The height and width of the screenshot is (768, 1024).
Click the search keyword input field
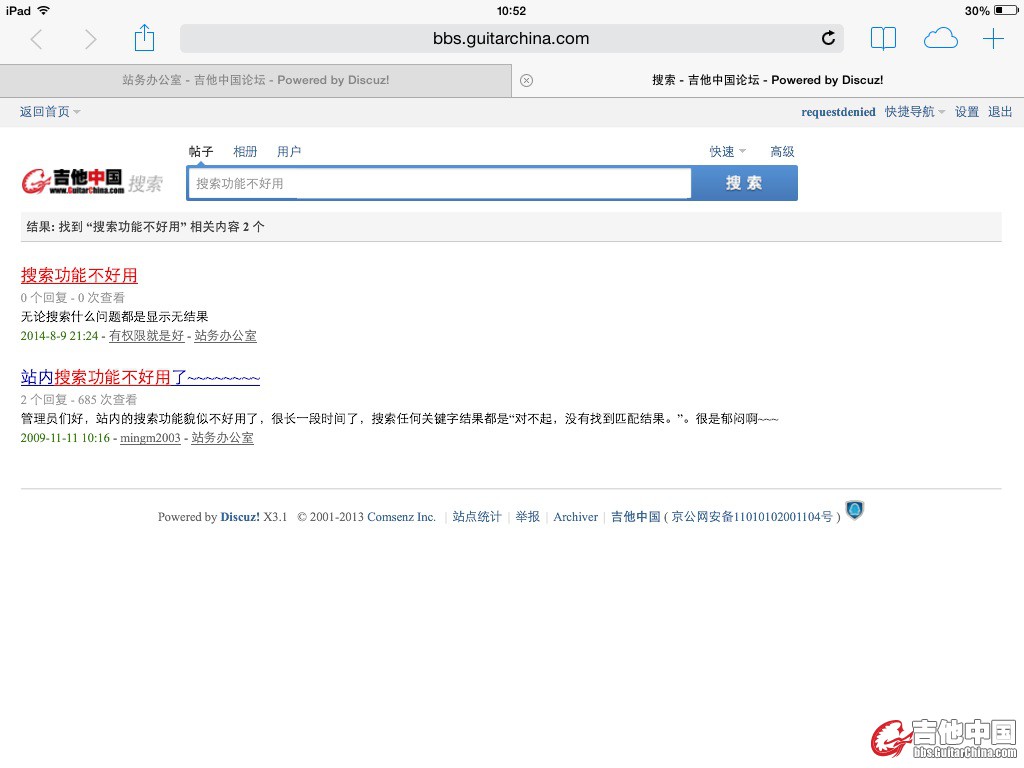[x=440, y=184]
